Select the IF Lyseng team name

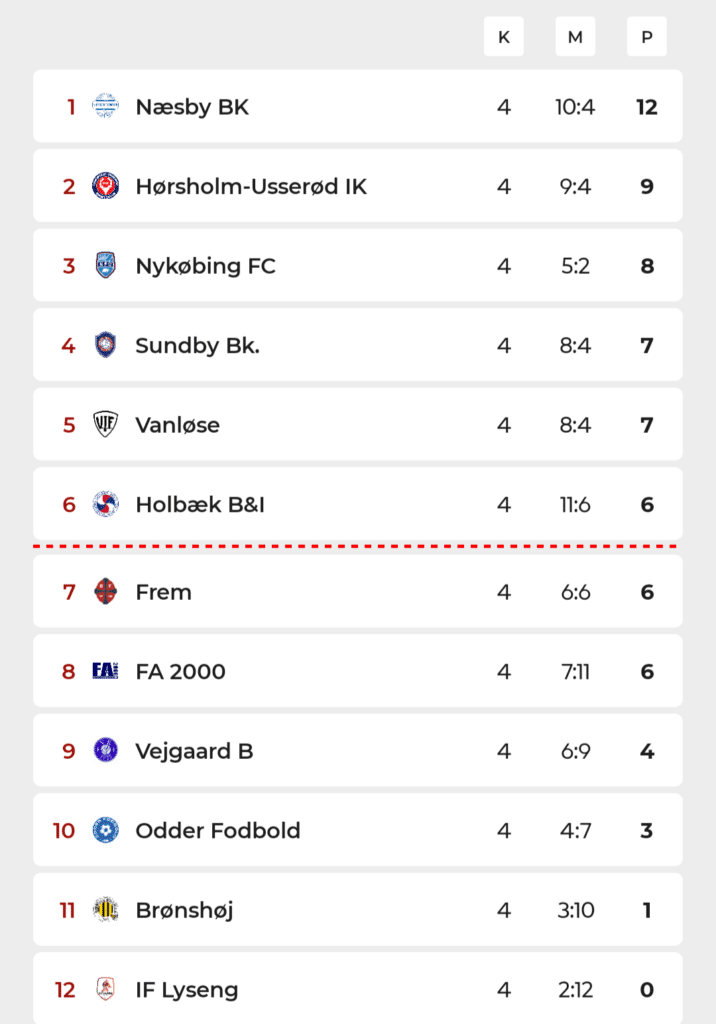pos(187,990)
